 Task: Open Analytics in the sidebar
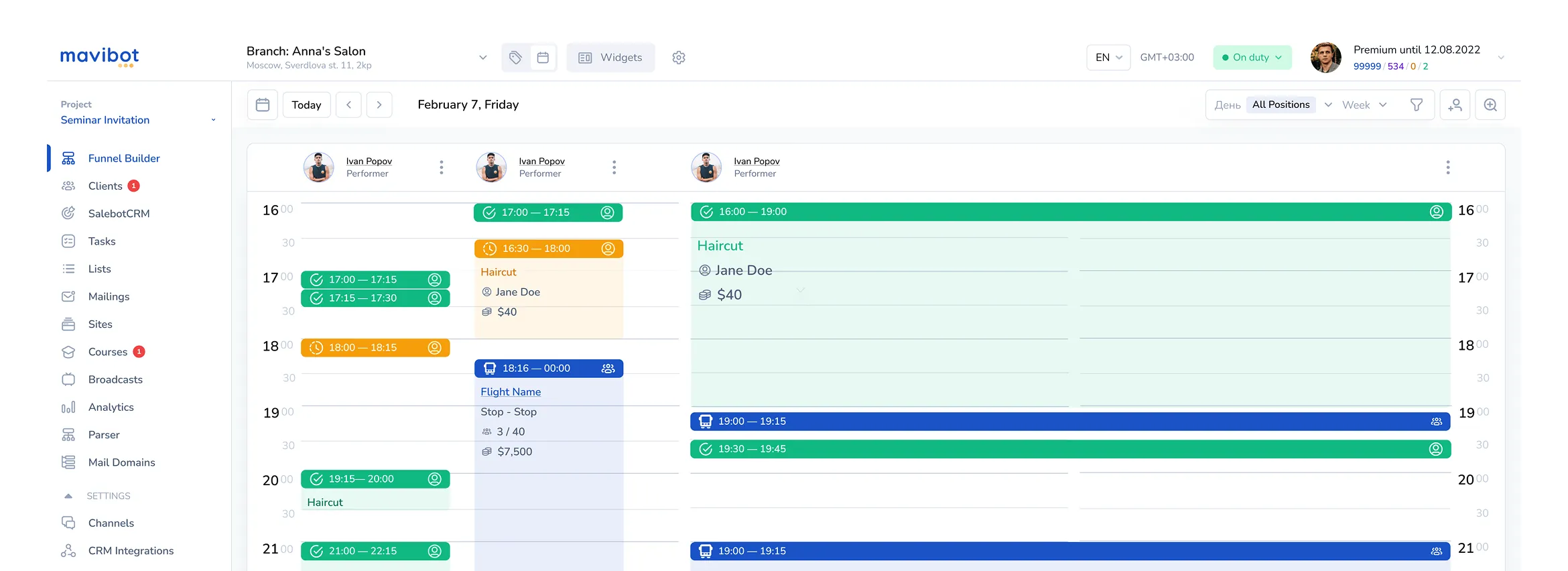point(111,407)
